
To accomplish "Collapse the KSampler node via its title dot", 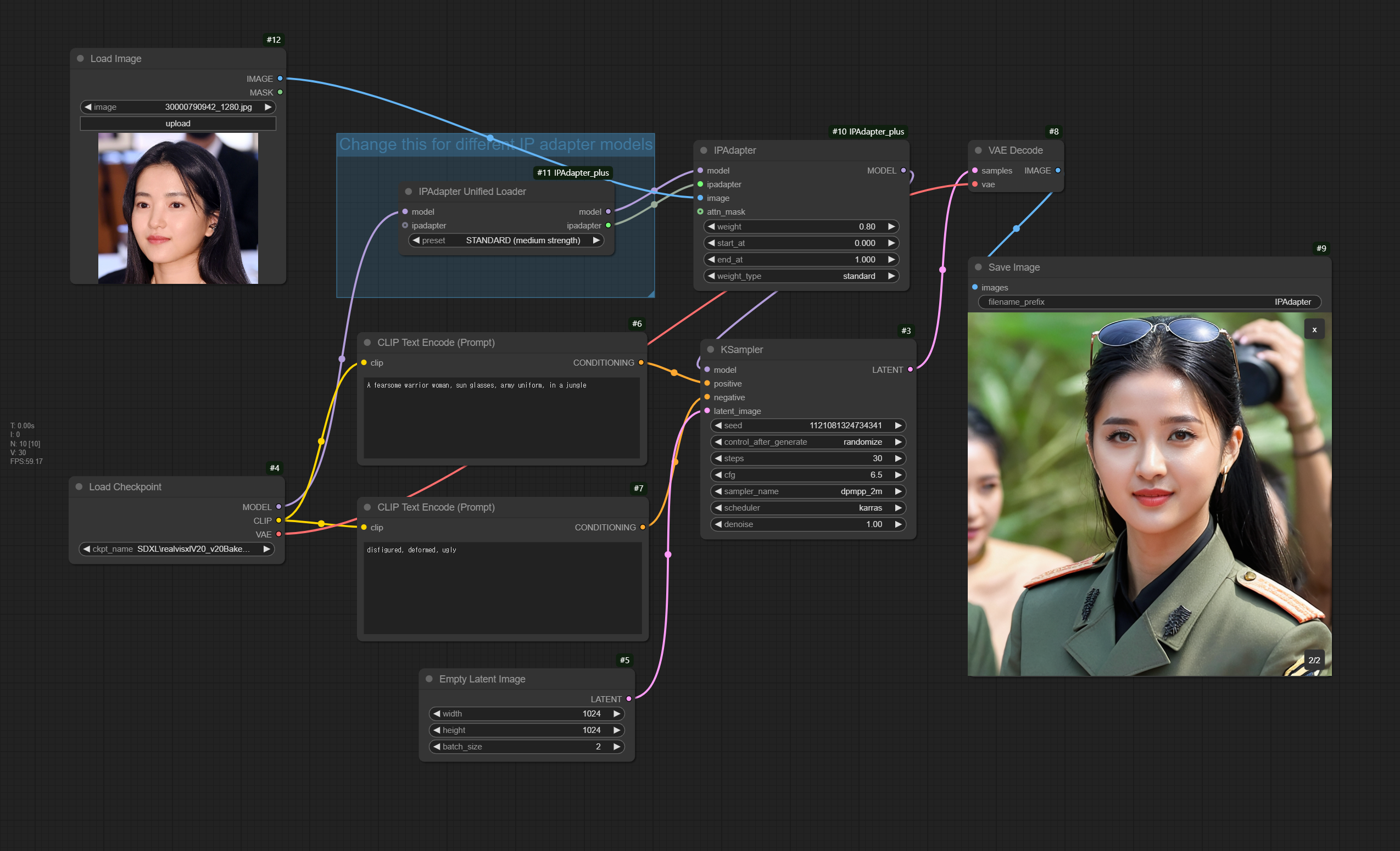I will coord(710,349).
